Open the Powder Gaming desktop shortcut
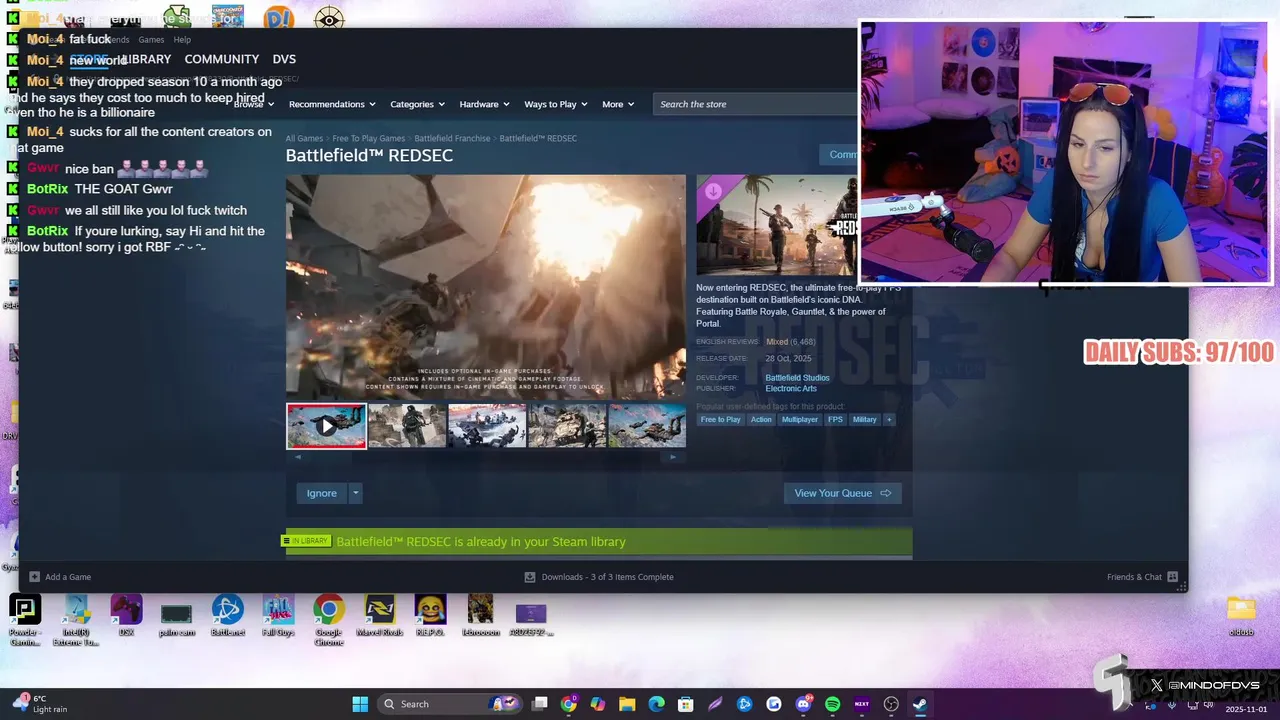This screenshot has height=720, width=1280. (25, 620)
